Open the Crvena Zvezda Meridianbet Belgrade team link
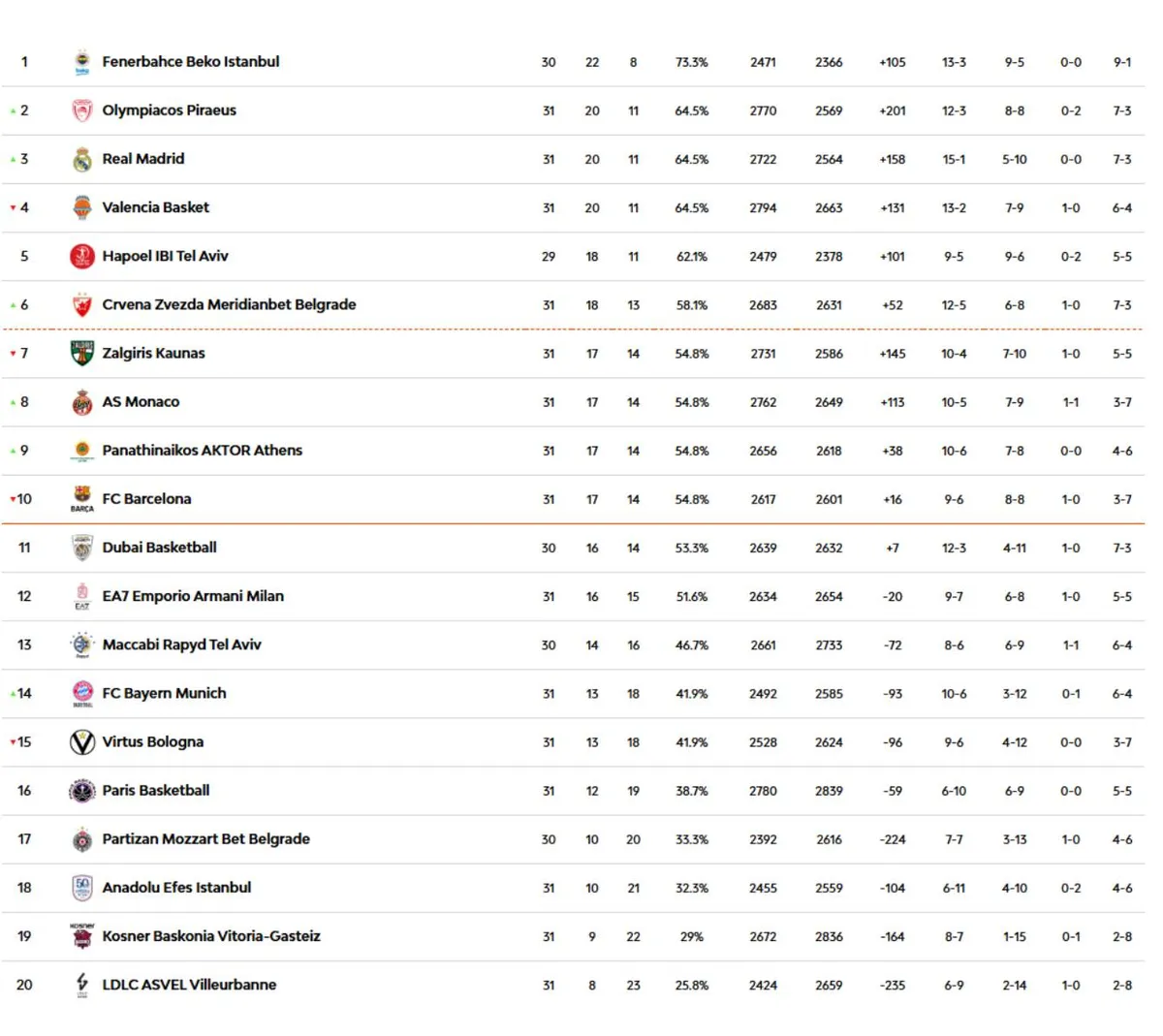 click(x=229, y=304)
